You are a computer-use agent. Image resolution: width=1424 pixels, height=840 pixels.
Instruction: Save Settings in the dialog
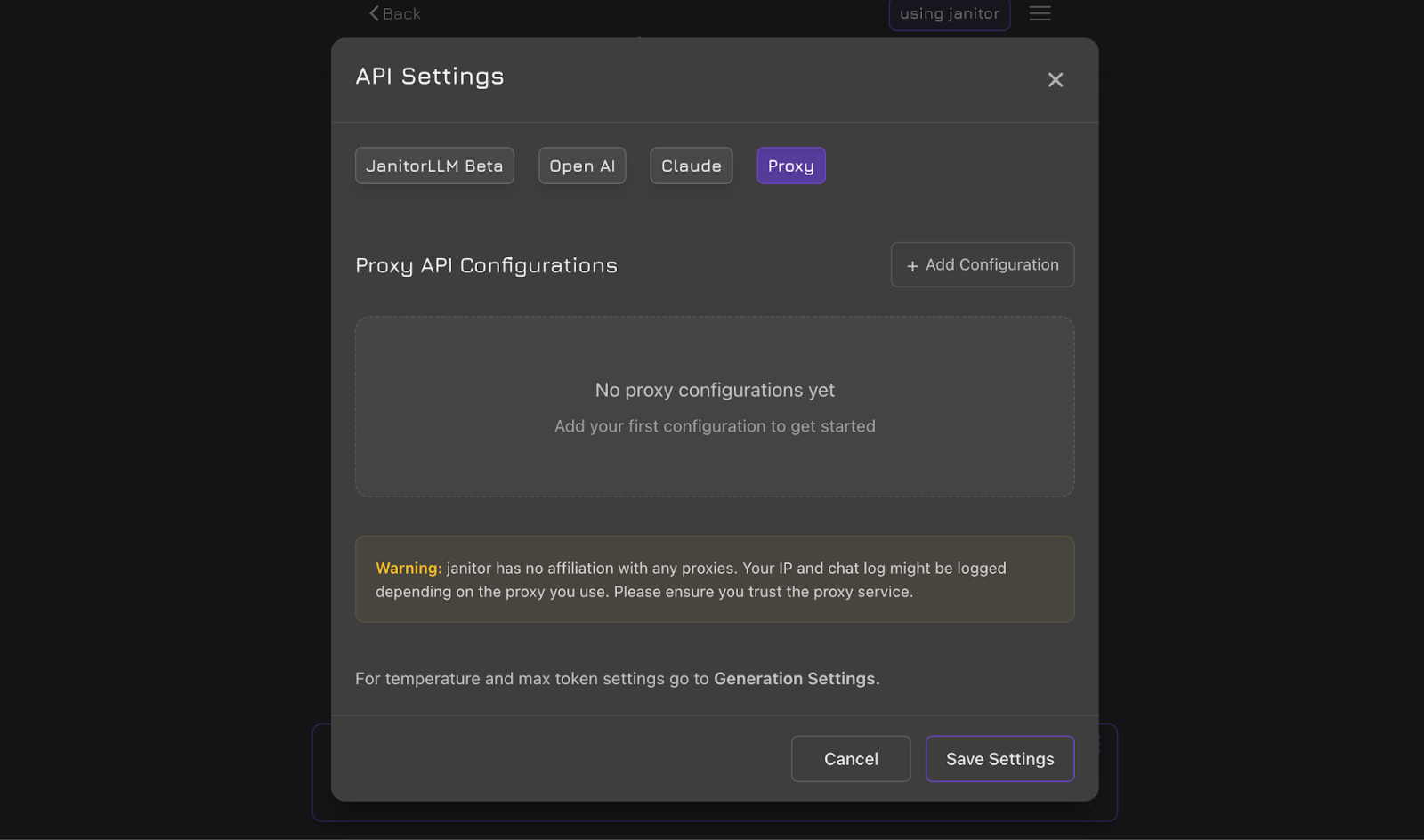click(x=1000, y=759)
